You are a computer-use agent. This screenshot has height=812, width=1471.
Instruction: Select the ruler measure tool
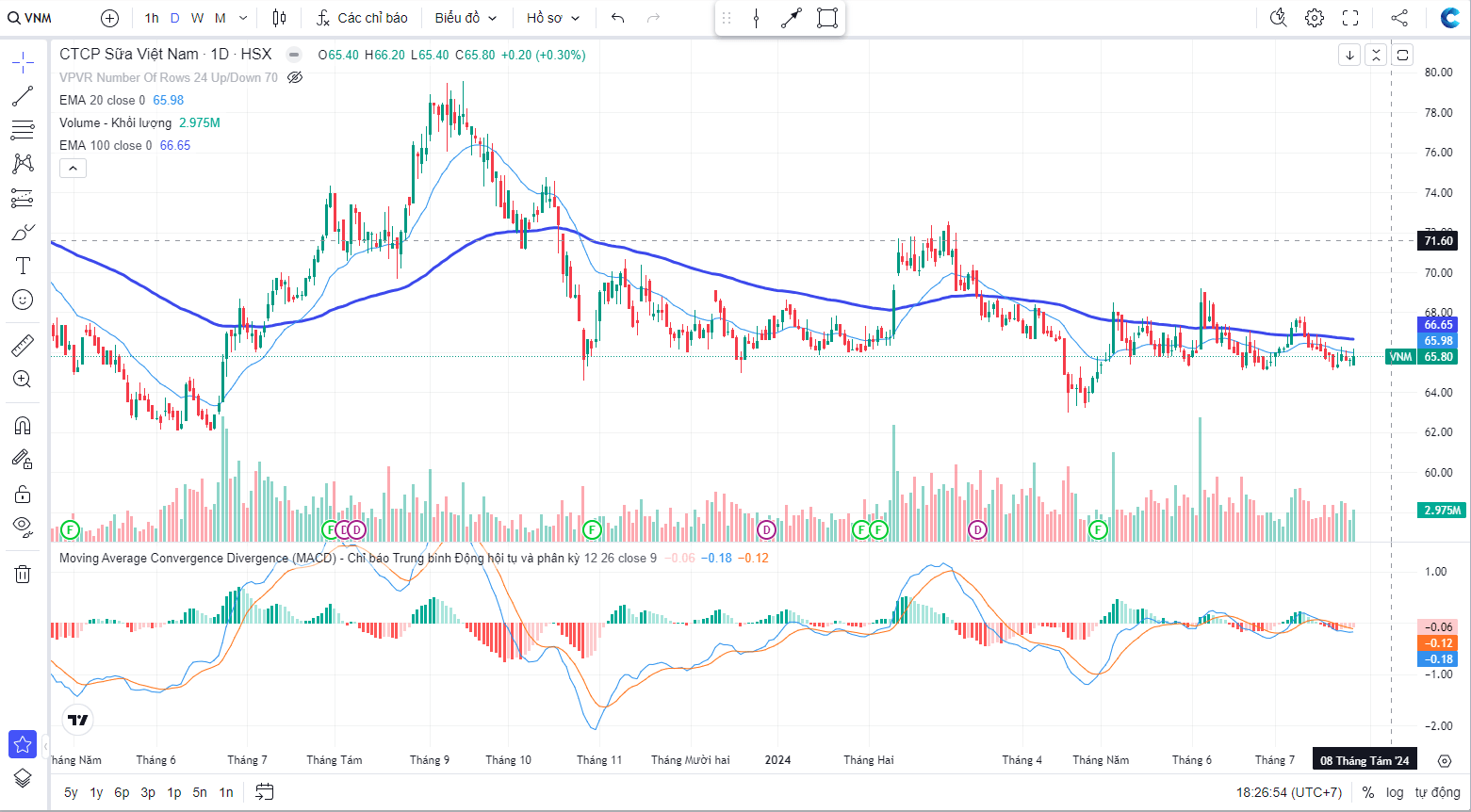(x=23, y=346)
